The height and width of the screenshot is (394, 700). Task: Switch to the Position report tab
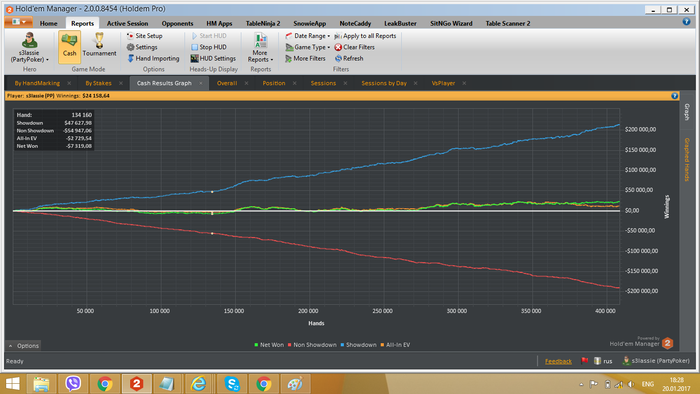274,83
